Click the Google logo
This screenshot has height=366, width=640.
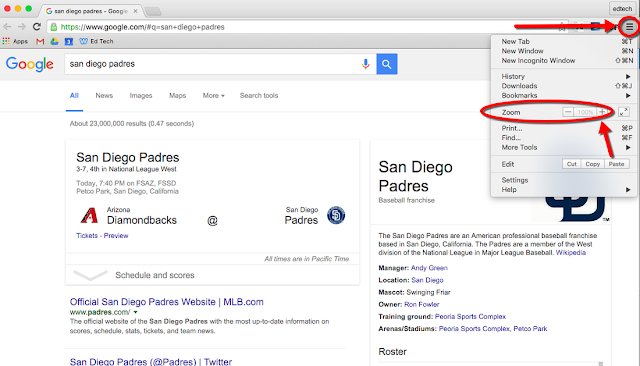click(x=29, y=64)
